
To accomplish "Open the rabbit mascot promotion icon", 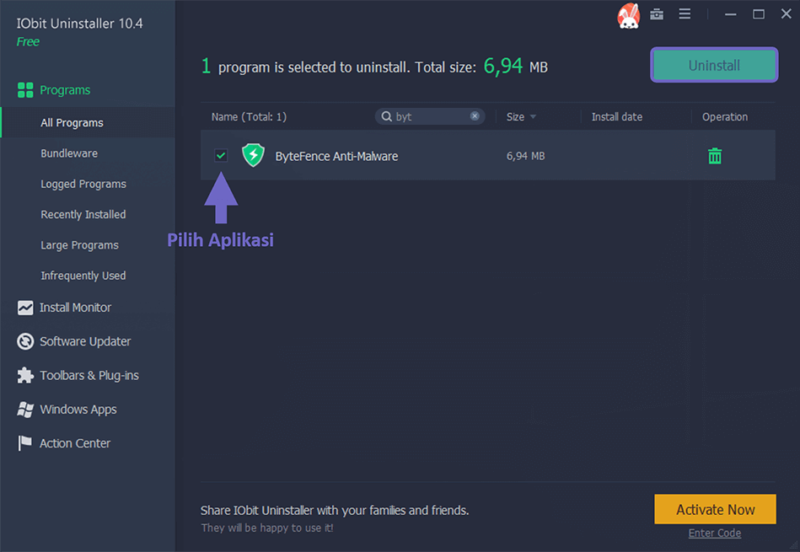I will pyautogui.click(x=628, y=15).
